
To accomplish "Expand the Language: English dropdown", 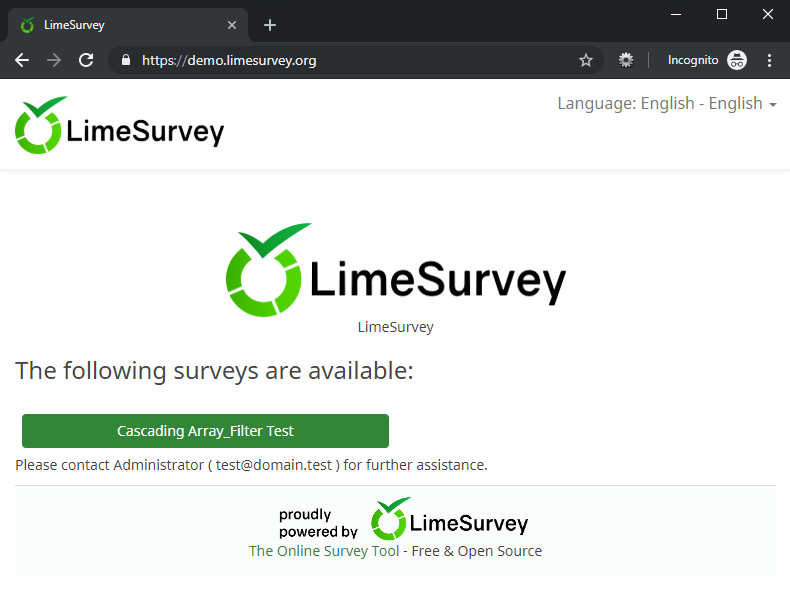I will (666, 104).
